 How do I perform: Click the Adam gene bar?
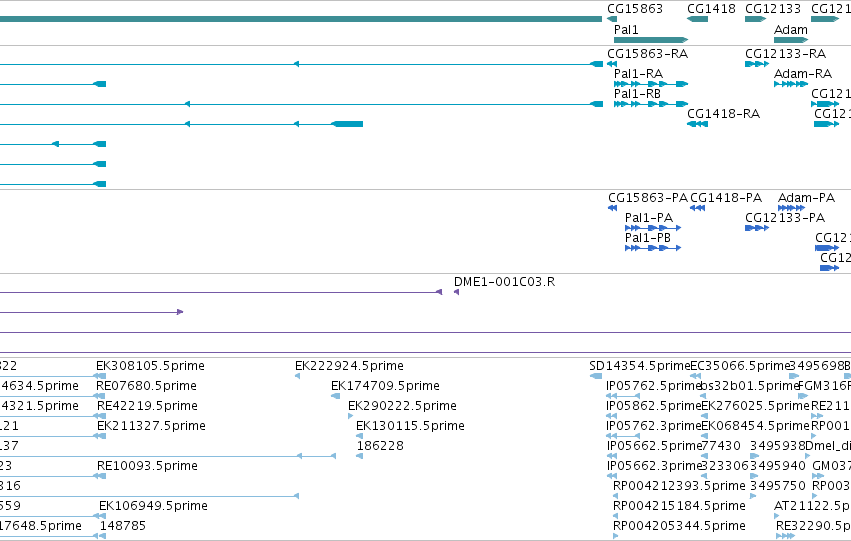(791, 40)
